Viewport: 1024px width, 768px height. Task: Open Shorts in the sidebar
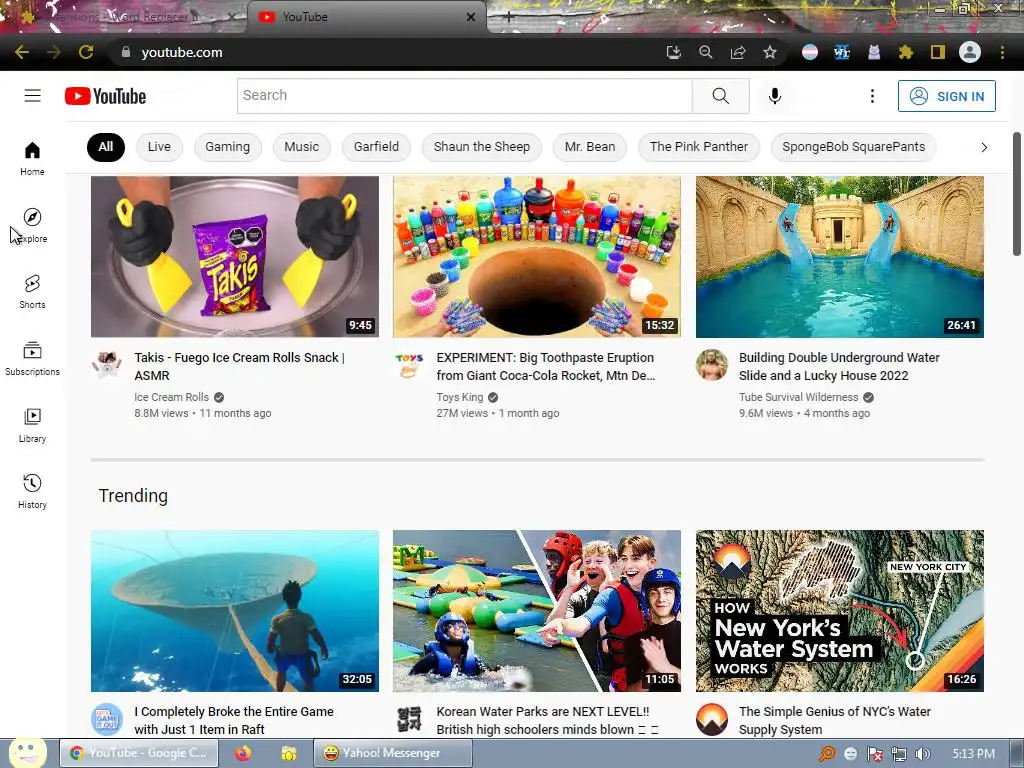click(32, 291)
